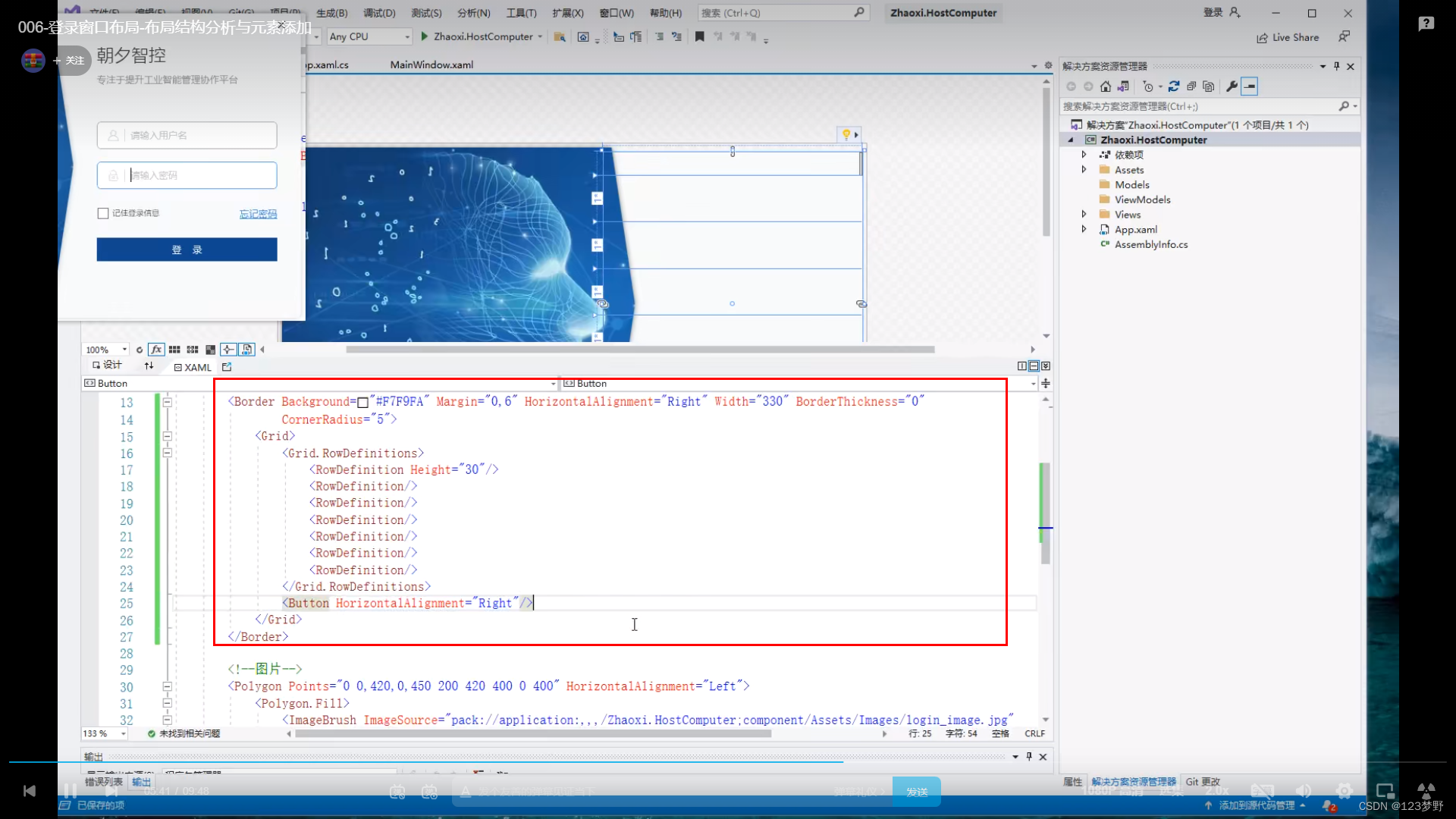Click the vertical split icon above editor
The image size is (1456, 819).
pyautogui.click(x=1022, y=366)
